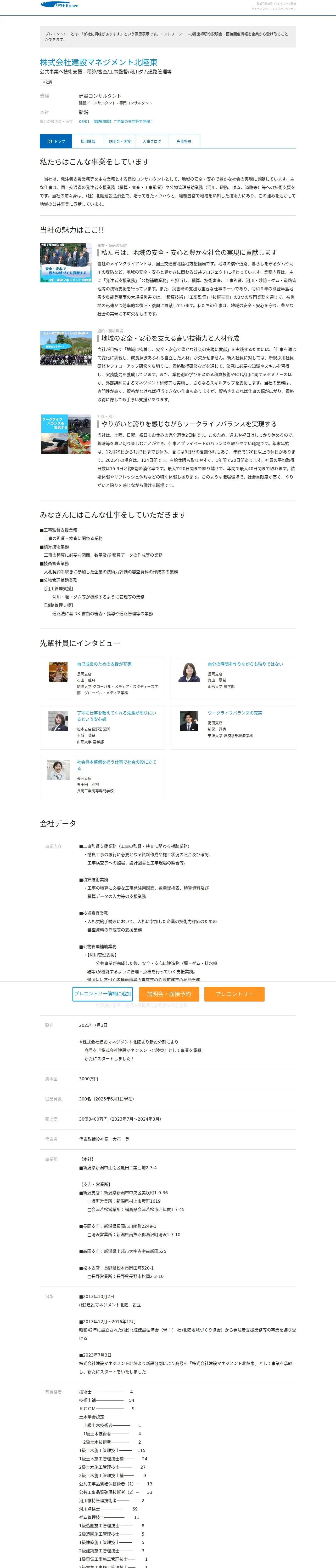
Task: Open the group photo beside 地域の安全・安心を支える
Action: tap(66, 348)
